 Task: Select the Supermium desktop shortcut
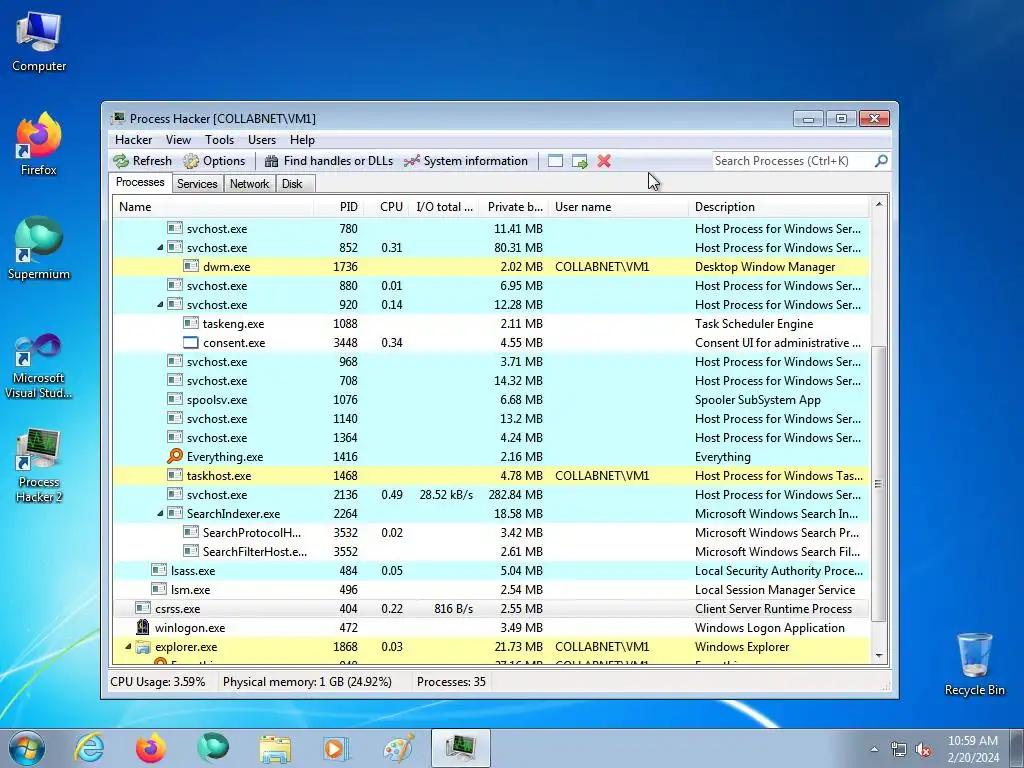pos(39,248)
